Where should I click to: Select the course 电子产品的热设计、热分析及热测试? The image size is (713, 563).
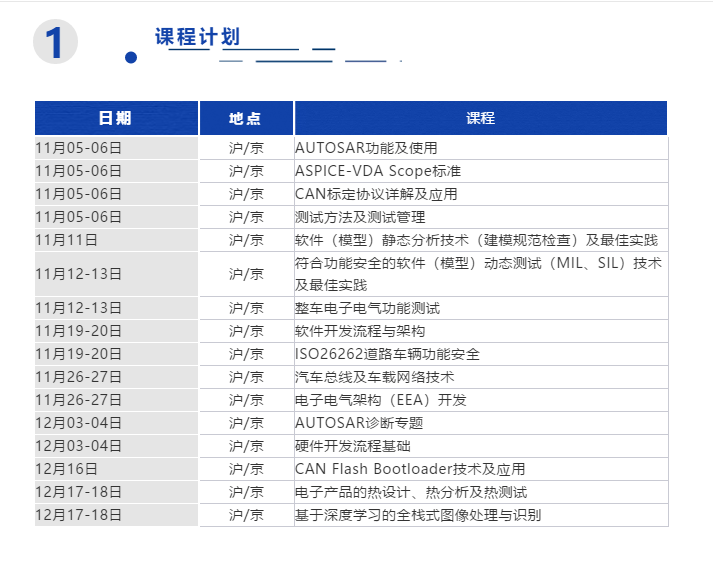411,492
